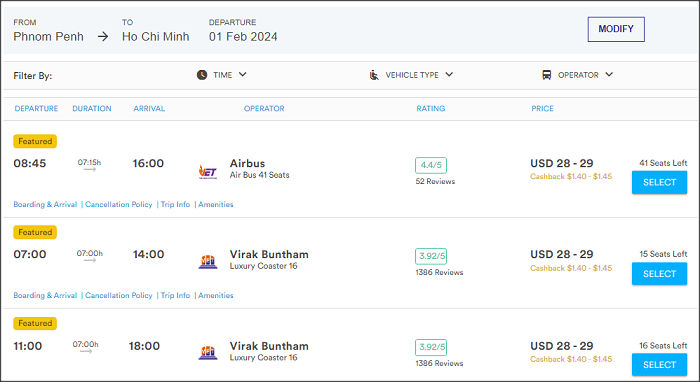Screen dimensions: 700x382
Task: Click the MODIFY search button
Action: 616,29
